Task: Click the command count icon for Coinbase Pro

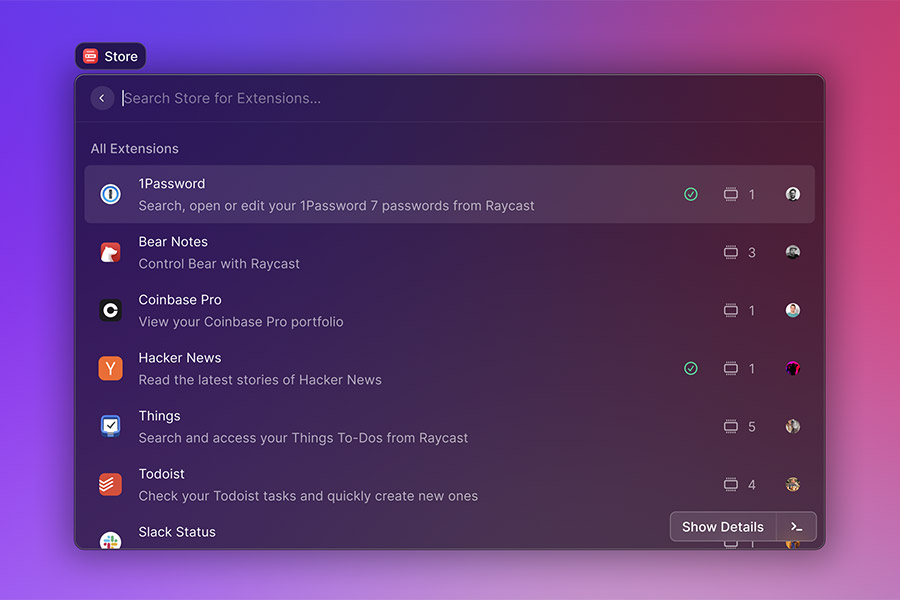Action: (731, 310)
